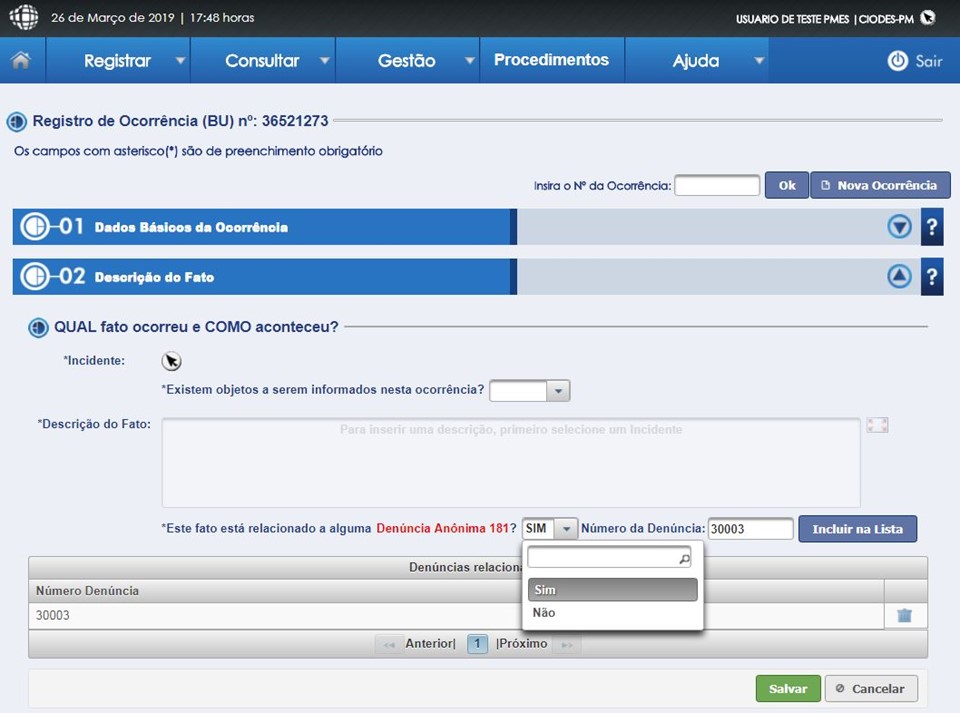Image resolution: width=960 pixels, height=713 pixels.
Task: Select the Consultar menu
Action: pos(263,61)
